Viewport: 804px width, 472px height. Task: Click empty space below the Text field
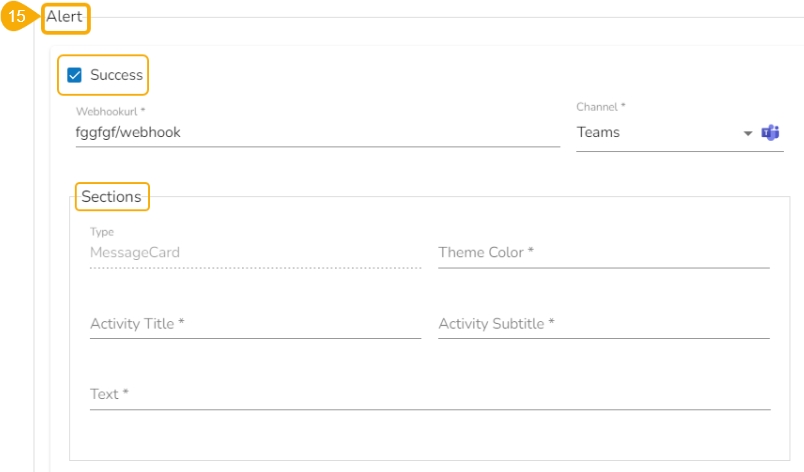pyautogui.click(x=430, y=435)
